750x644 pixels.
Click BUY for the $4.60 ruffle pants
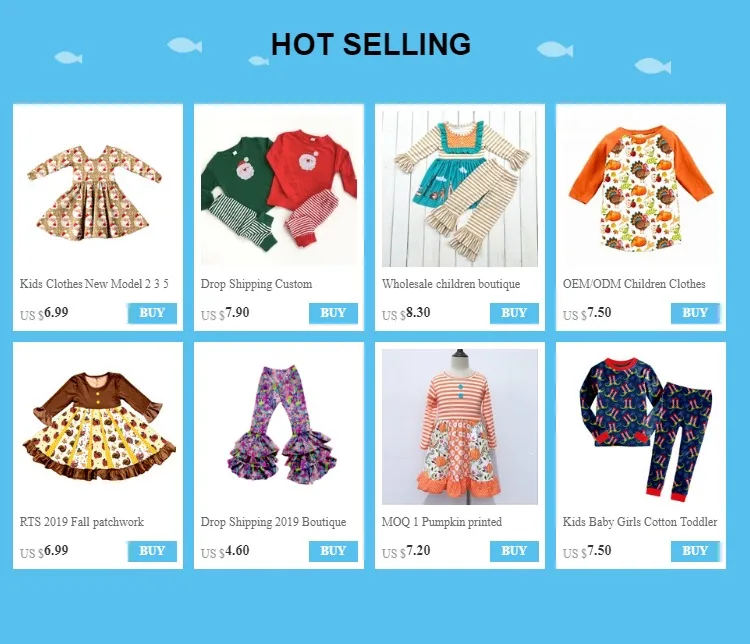click(333, 551)
